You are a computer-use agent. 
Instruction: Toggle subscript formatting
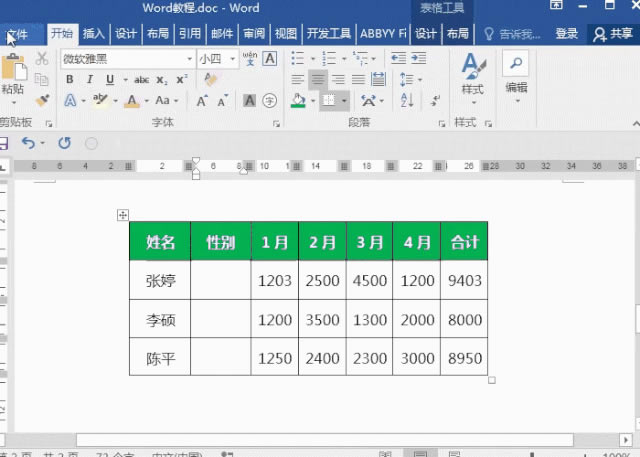[162, 80]
